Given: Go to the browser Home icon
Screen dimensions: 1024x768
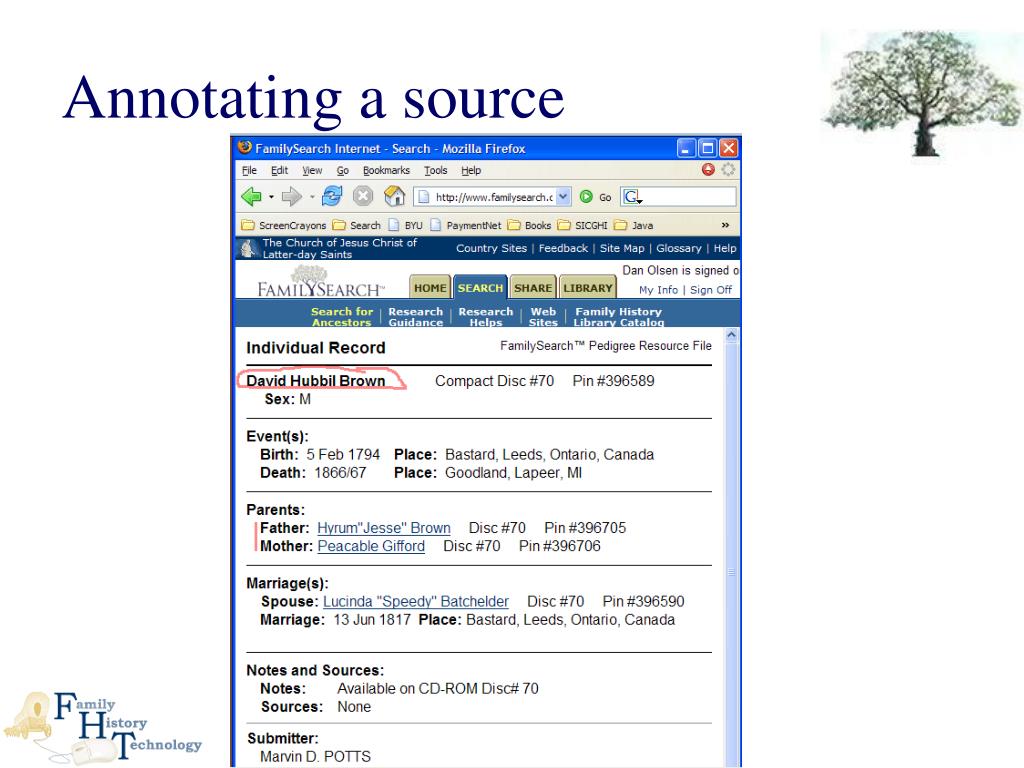Looking at the screenshot, I should tap(394, 196).
